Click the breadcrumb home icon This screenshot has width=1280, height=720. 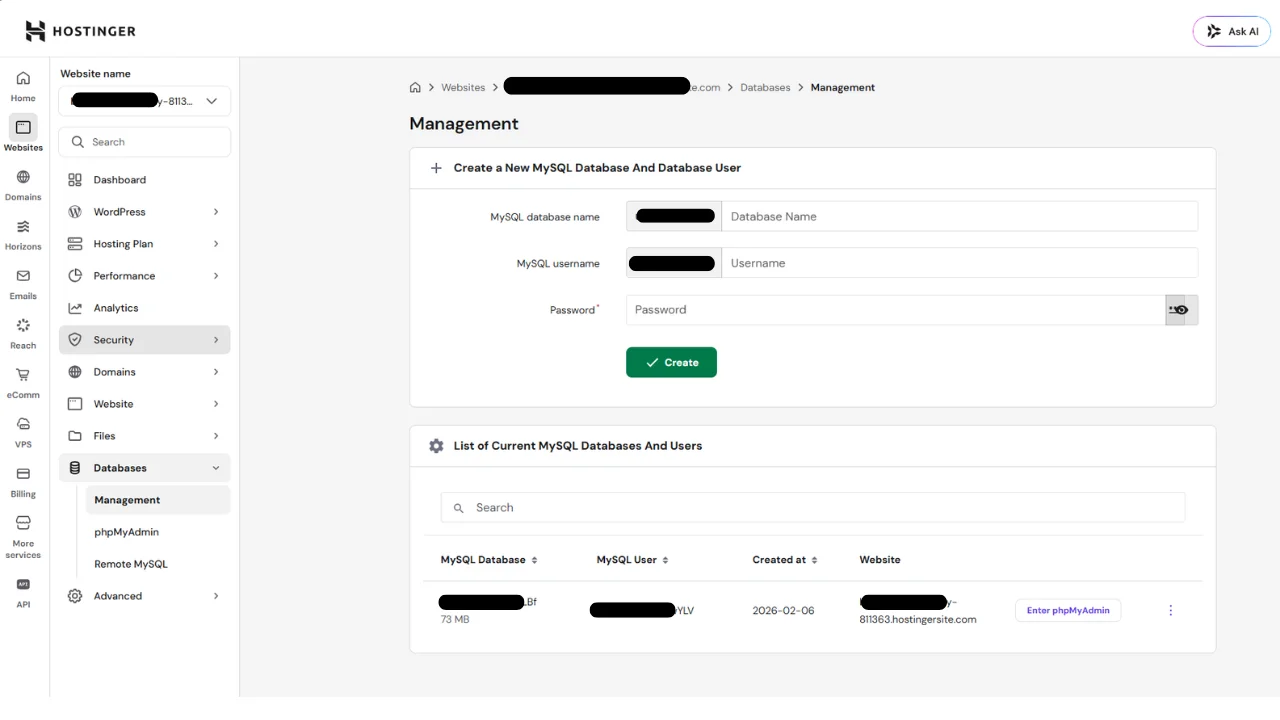point(415,87)
